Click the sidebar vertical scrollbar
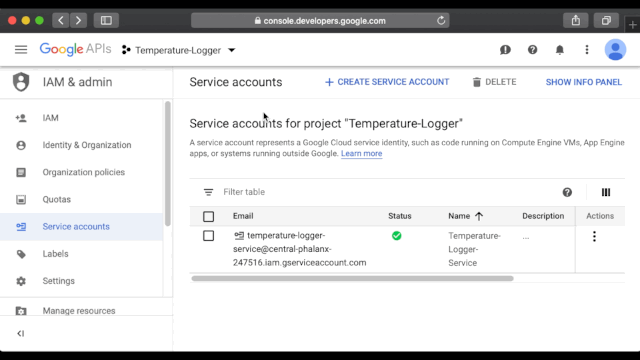The height and width of the screenshot is (360, 640). 167,164
